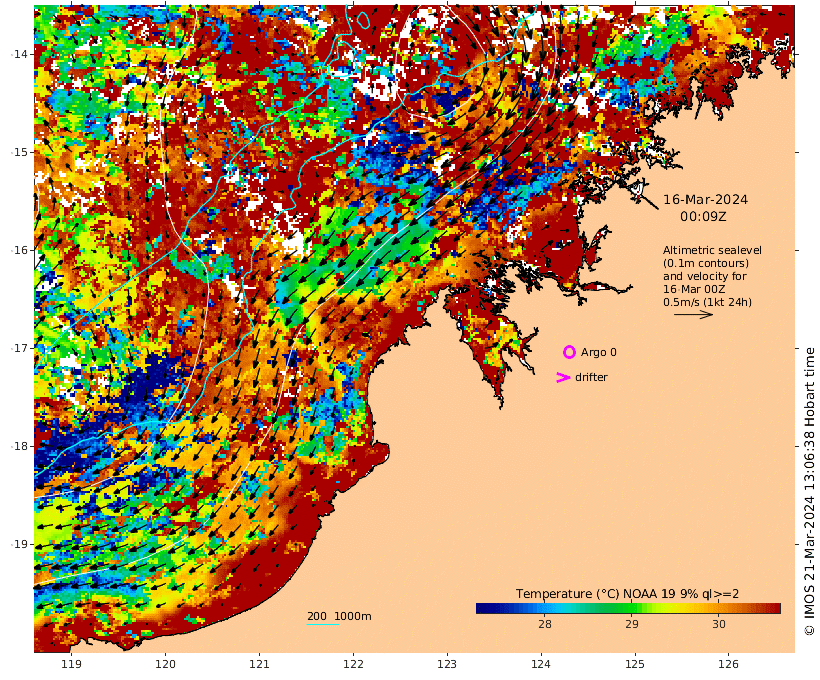This screenshot has width=820, height=680.
Task: Click longitude axis label 124
Action: coord(541,664)
